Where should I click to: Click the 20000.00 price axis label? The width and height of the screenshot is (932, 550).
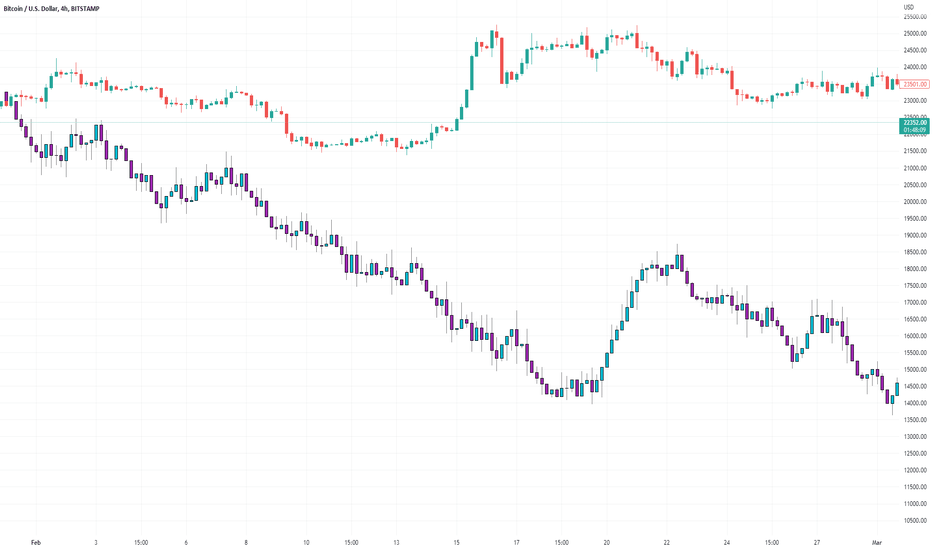(x=915, y=202)
